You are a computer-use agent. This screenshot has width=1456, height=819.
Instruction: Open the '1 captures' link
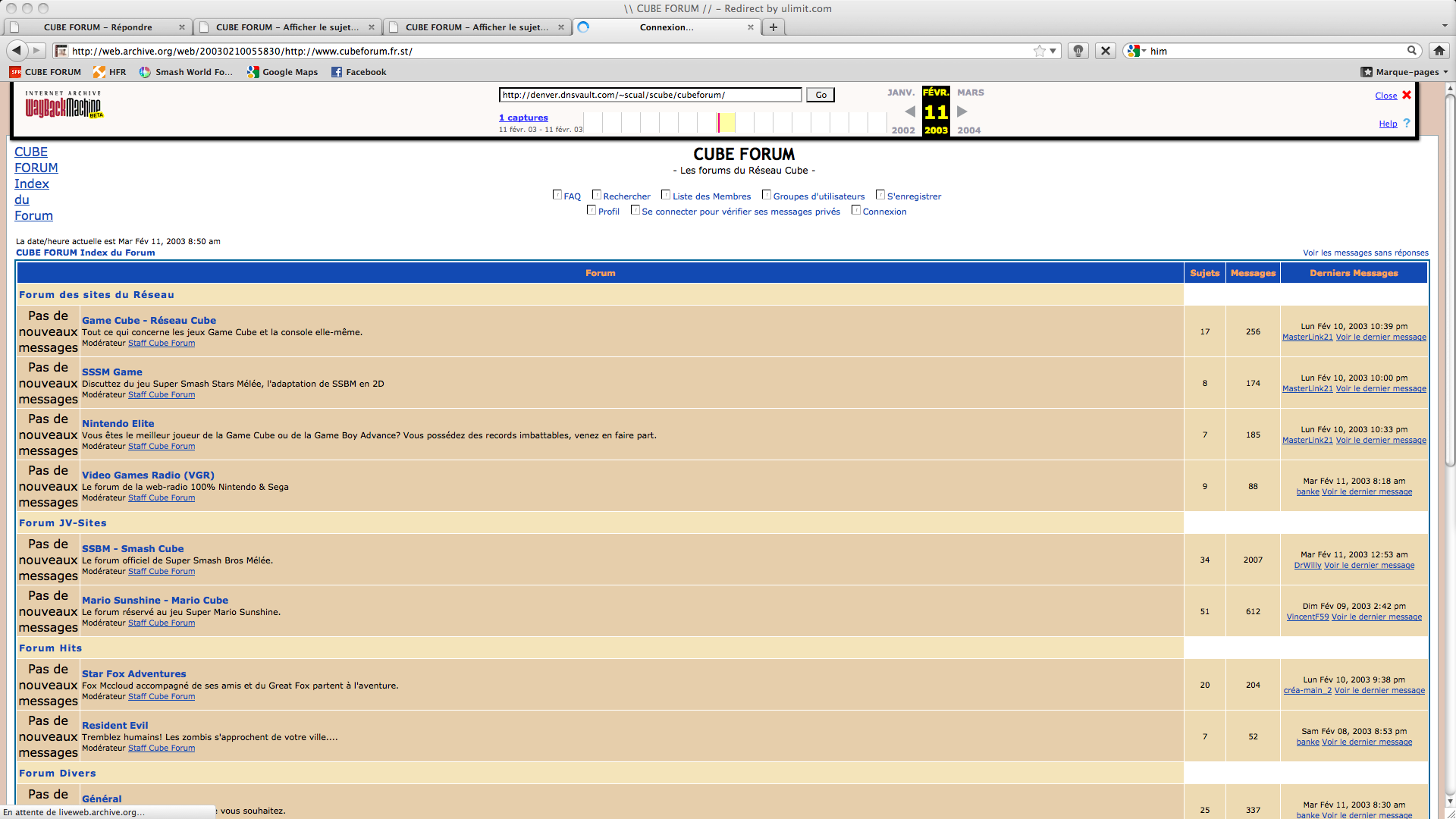523,118
